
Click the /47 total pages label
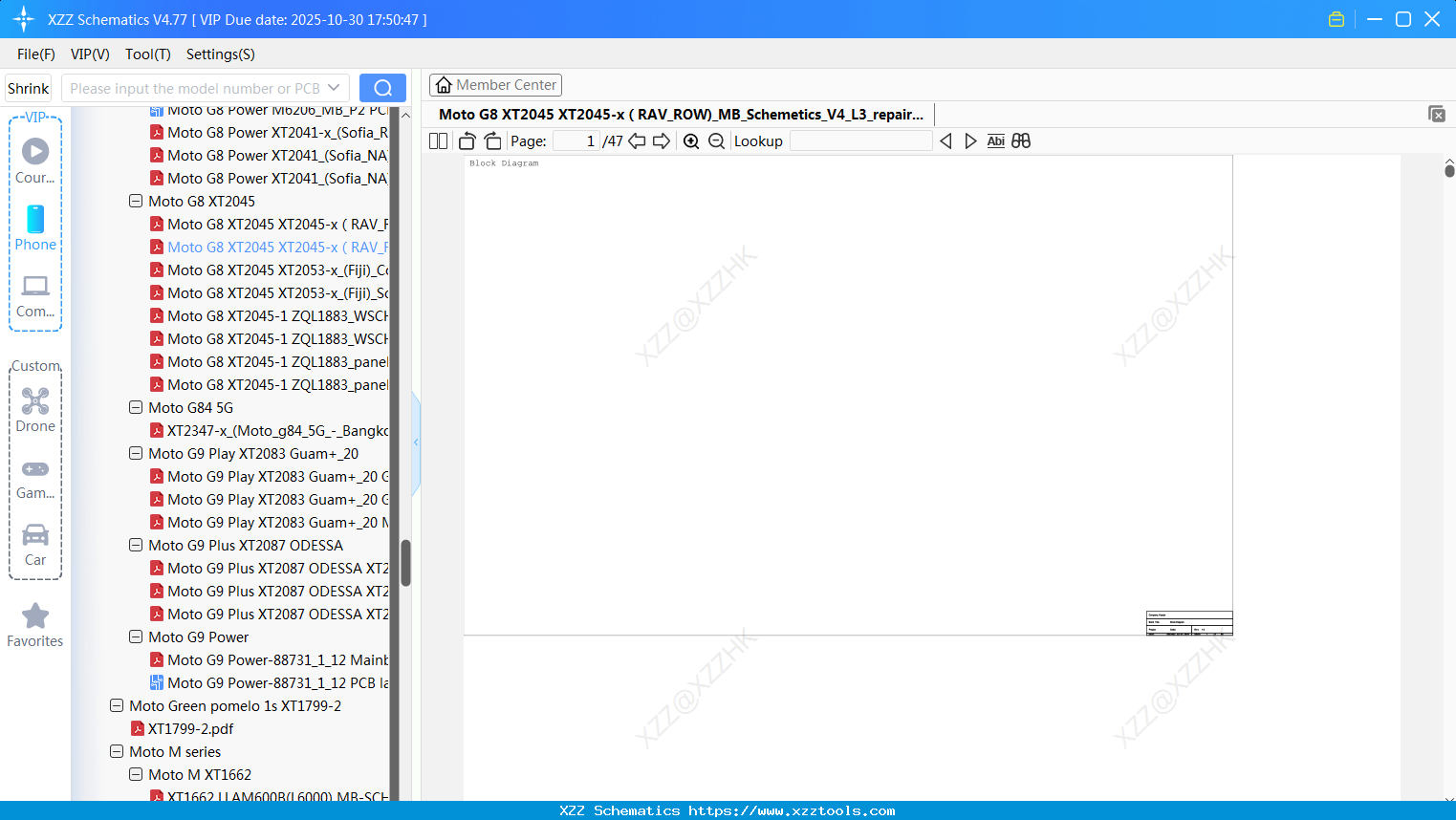[613, 141]
